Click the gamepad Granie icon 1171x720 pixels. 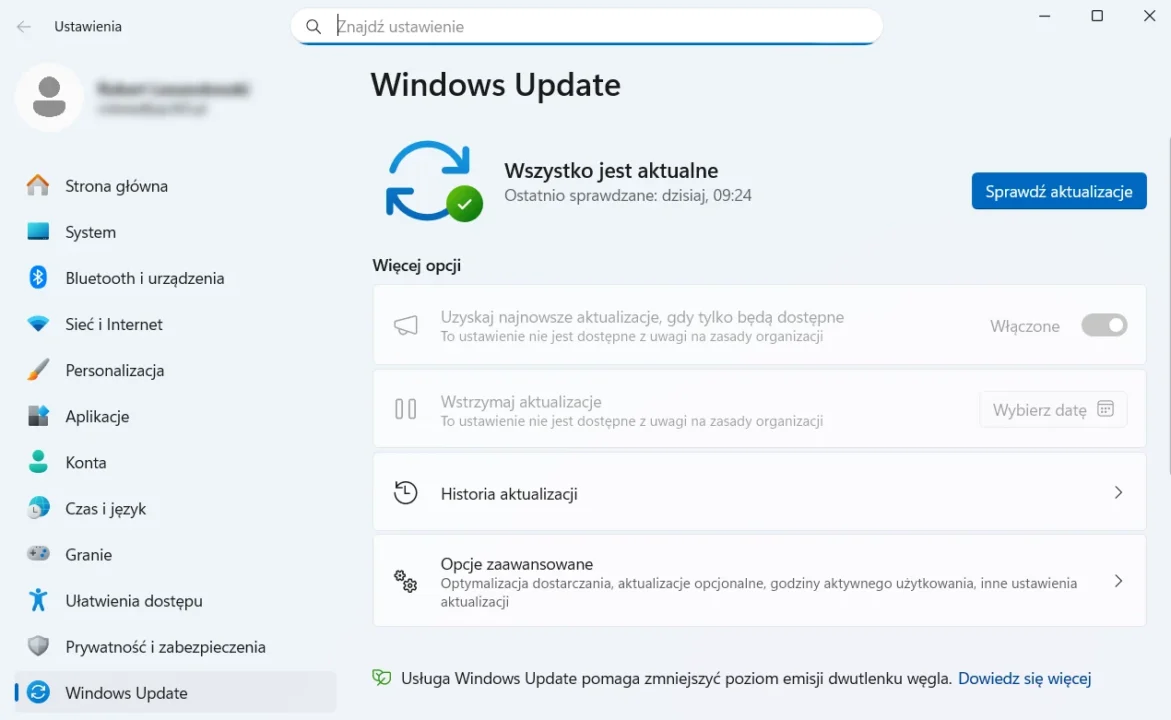pyautogui.click(x=37, y=554)
